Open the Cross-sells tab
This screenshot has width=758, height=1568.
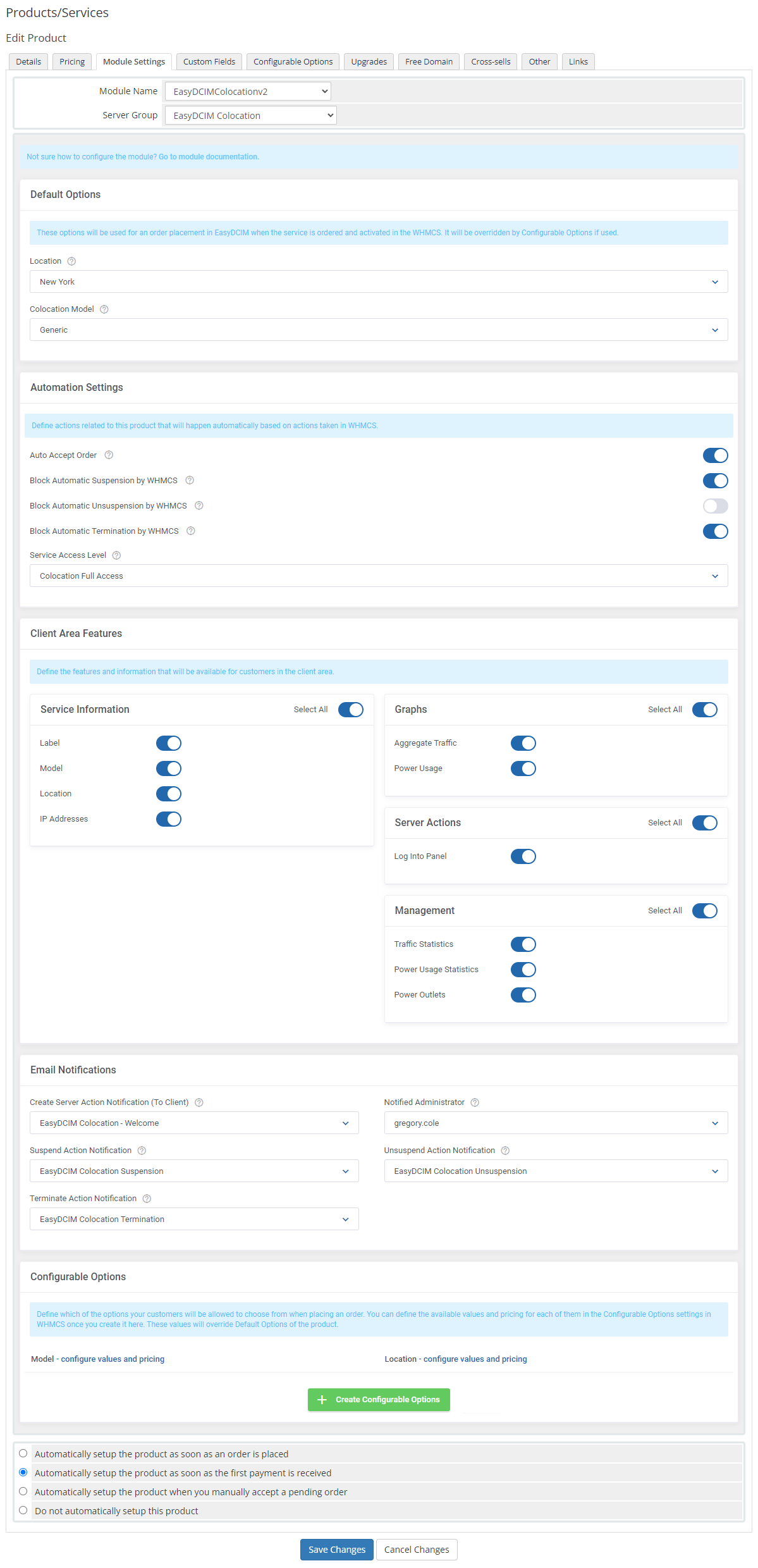tap(491, 62)
